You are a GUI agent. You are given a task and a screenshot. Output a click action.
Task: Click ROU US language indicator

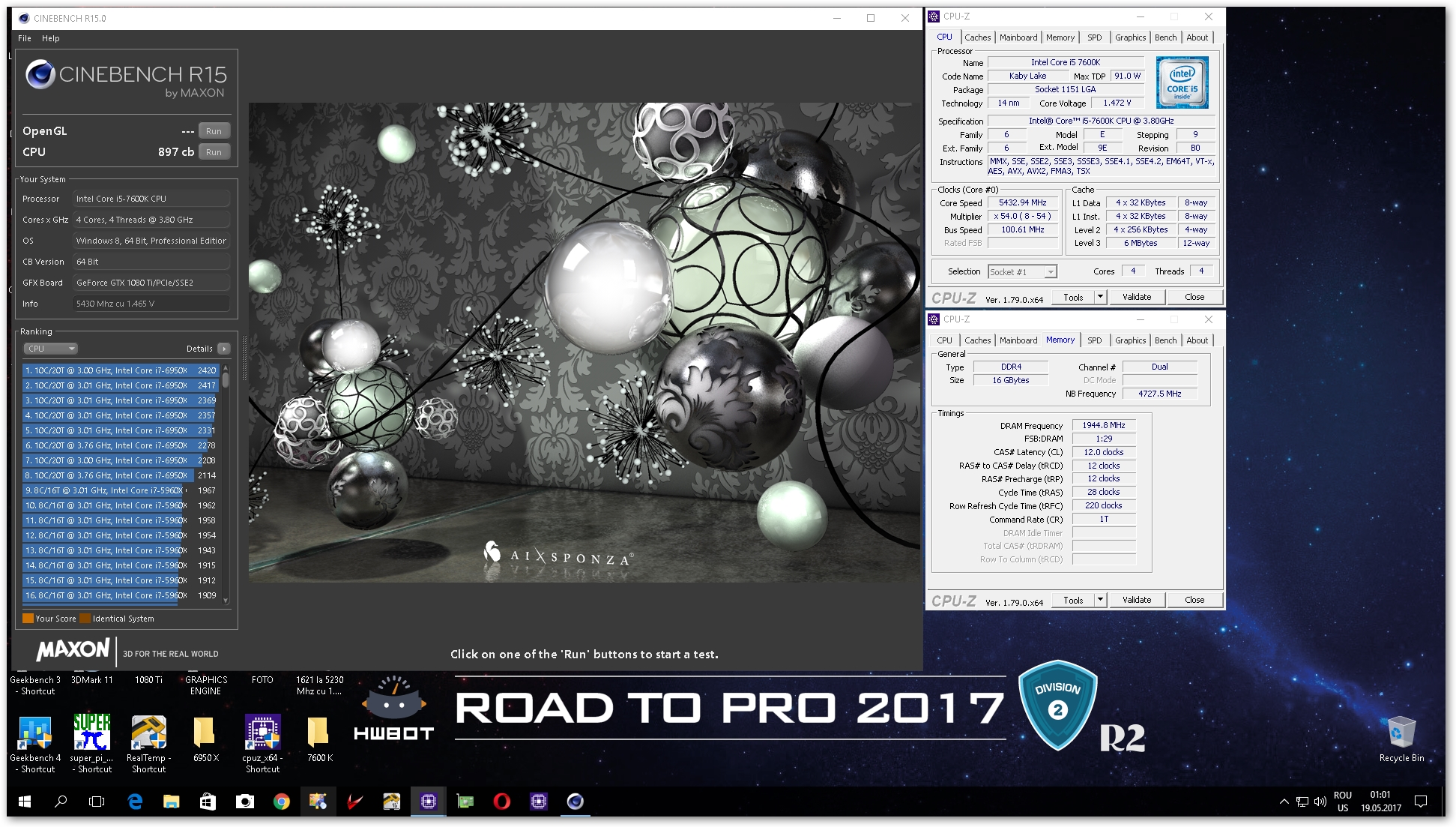click(1342, 802)
